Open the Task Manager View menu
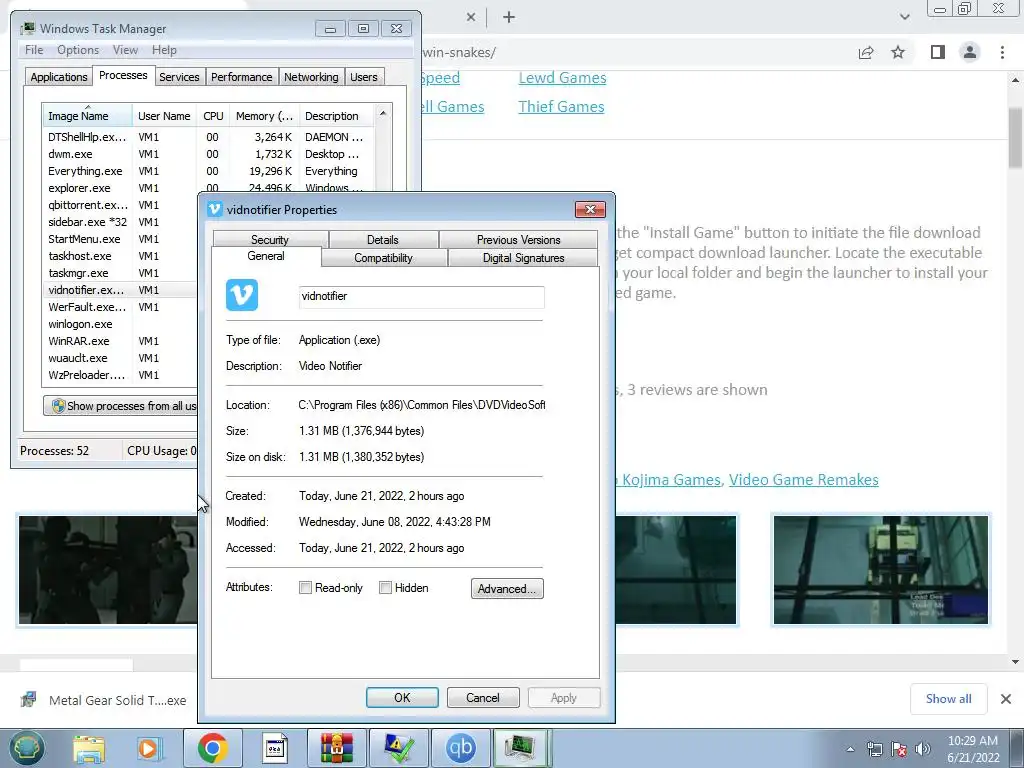 pyautogui.click(x=125, y=50)
